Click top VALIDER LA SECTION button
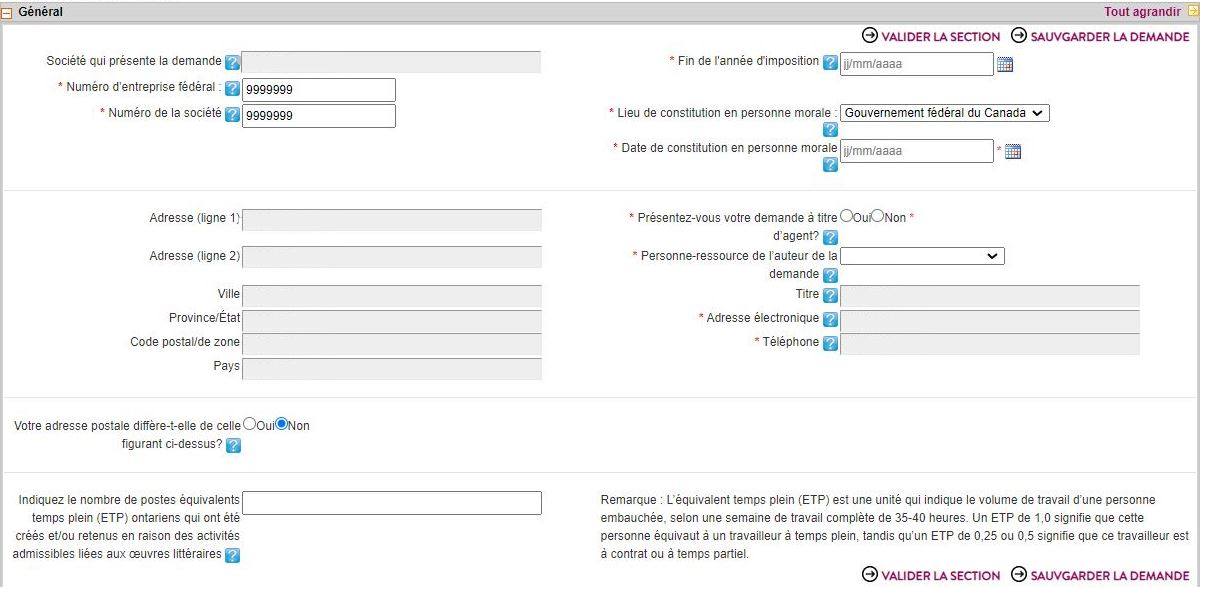Screen dimensions: 1207x592 pos(931,37)
